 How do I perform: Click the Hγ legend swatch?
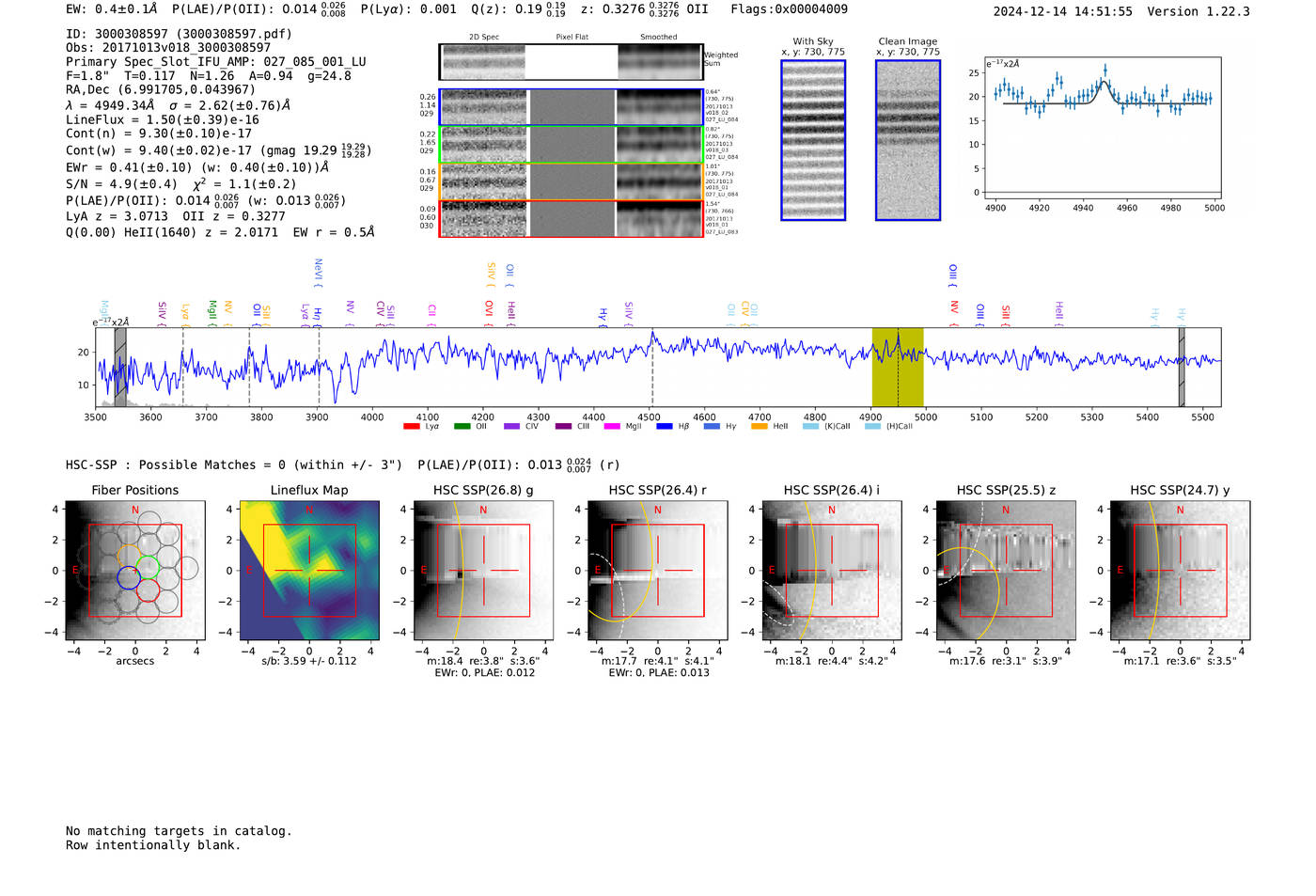pos(712,426)
